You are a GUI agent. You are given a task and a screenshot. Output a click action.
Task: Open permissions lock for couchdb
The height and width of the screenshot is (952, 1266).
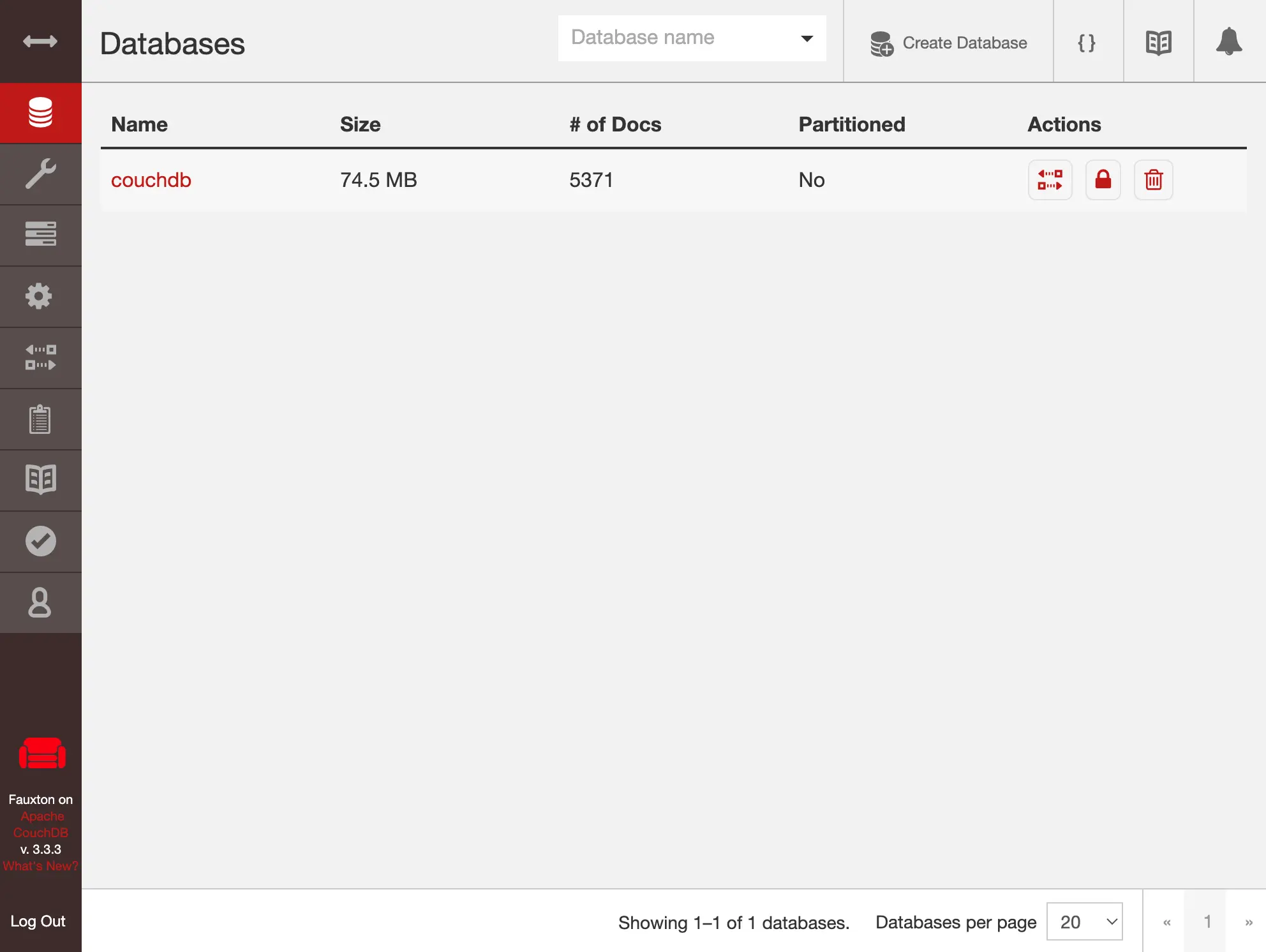(x=1103, y=180)
